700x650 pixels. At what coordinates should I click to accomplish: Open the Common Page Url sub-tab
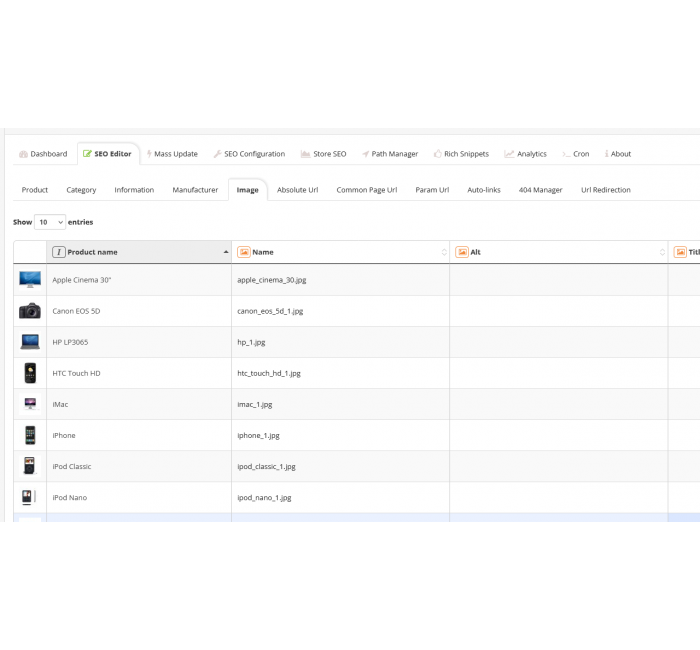pyautogui.click(x=367, y=190)
